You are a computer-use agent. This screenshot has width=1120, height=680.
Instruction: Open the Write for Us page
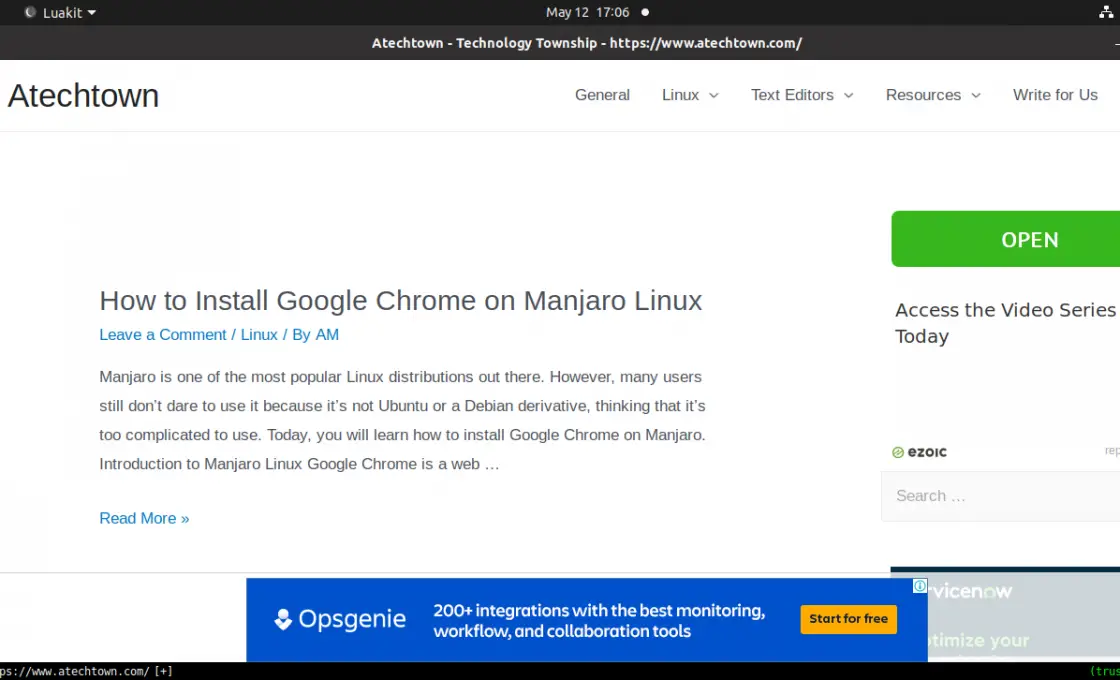pyautogui.click(x=1055, y=95)
